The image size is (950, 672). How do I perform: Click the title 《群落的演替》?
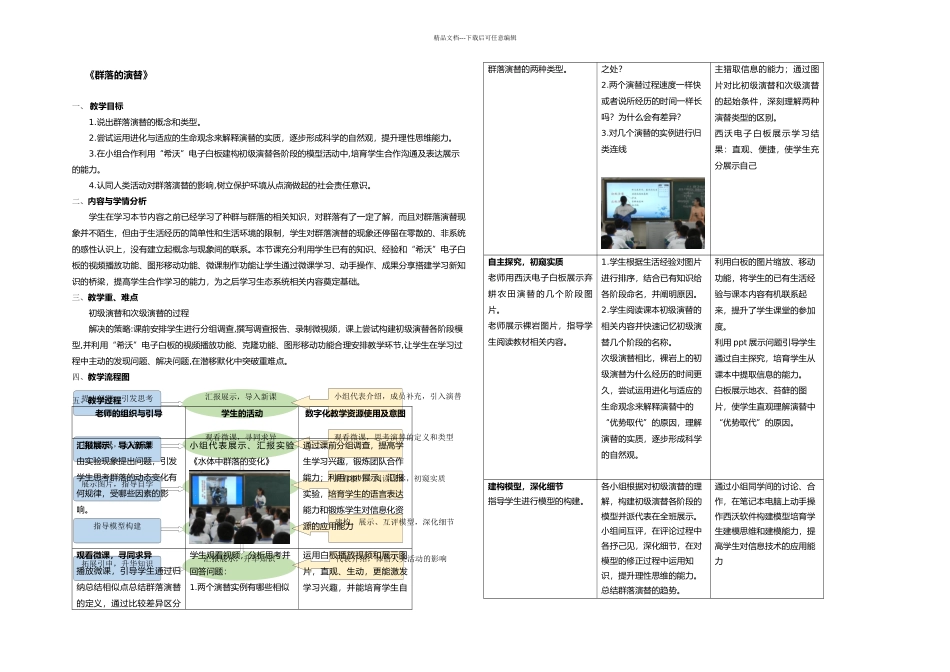click(x=119, y=75)
